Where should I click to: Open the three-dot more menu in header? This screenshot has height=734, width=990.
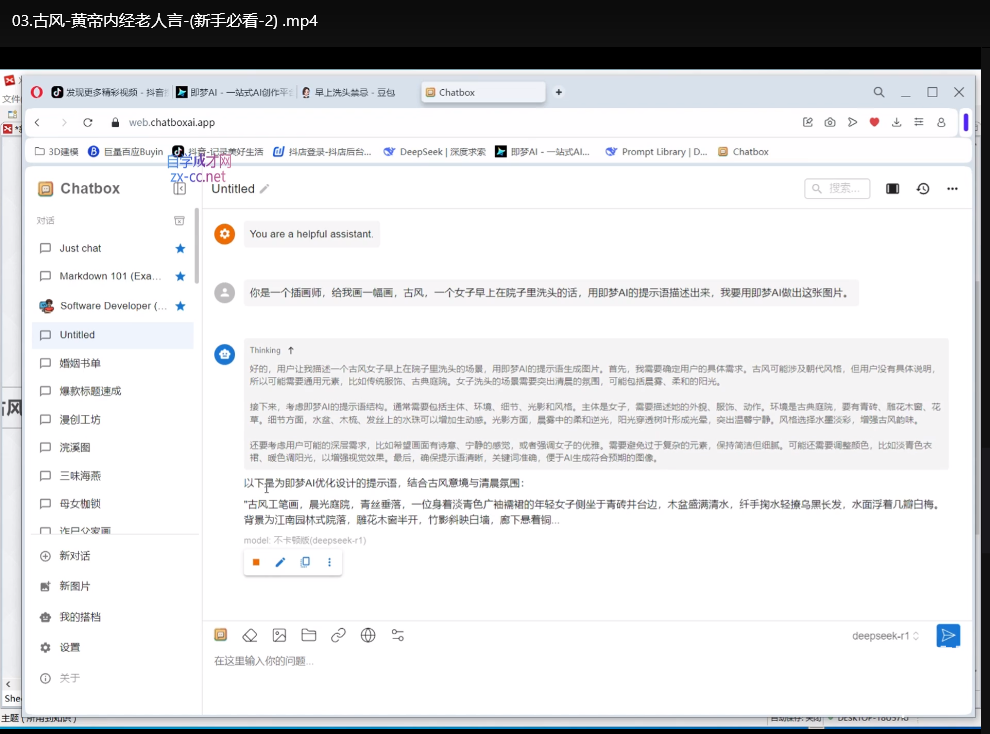(952, 189)
